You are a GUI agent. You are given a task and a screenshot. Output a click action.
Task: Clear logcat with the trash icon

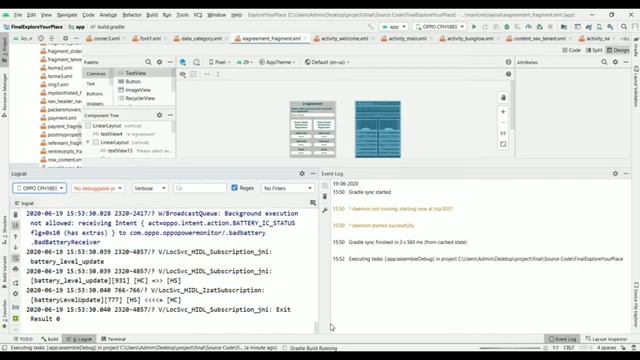tap(16, 214)
